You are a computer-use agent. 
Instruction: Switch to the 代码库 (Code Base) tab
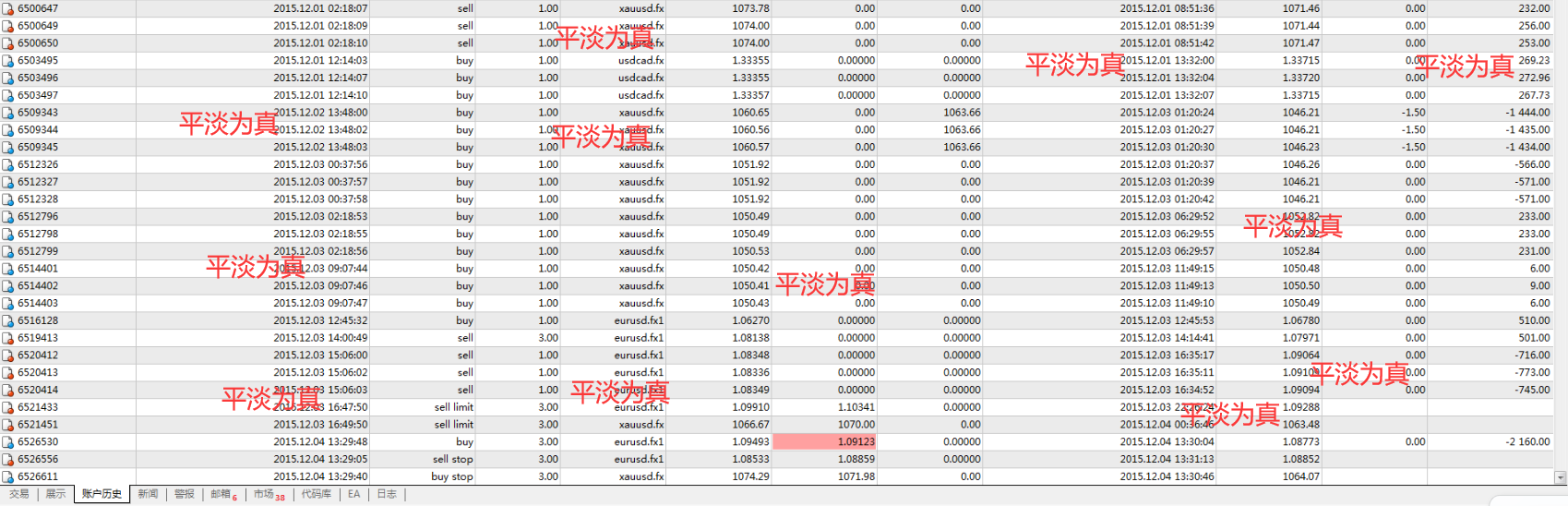tap(316, 495)
